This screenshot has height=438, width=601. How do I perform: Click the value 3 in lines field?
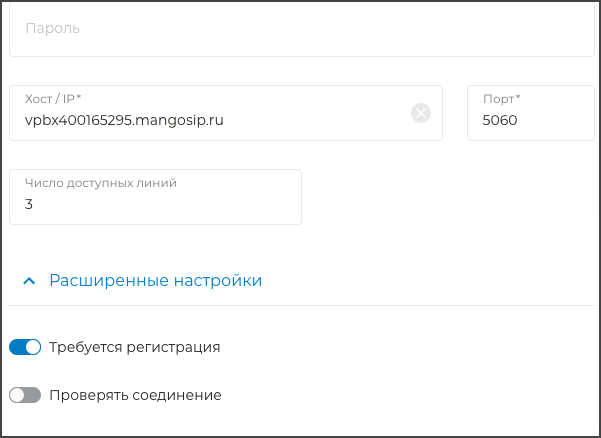pos(29,204)
